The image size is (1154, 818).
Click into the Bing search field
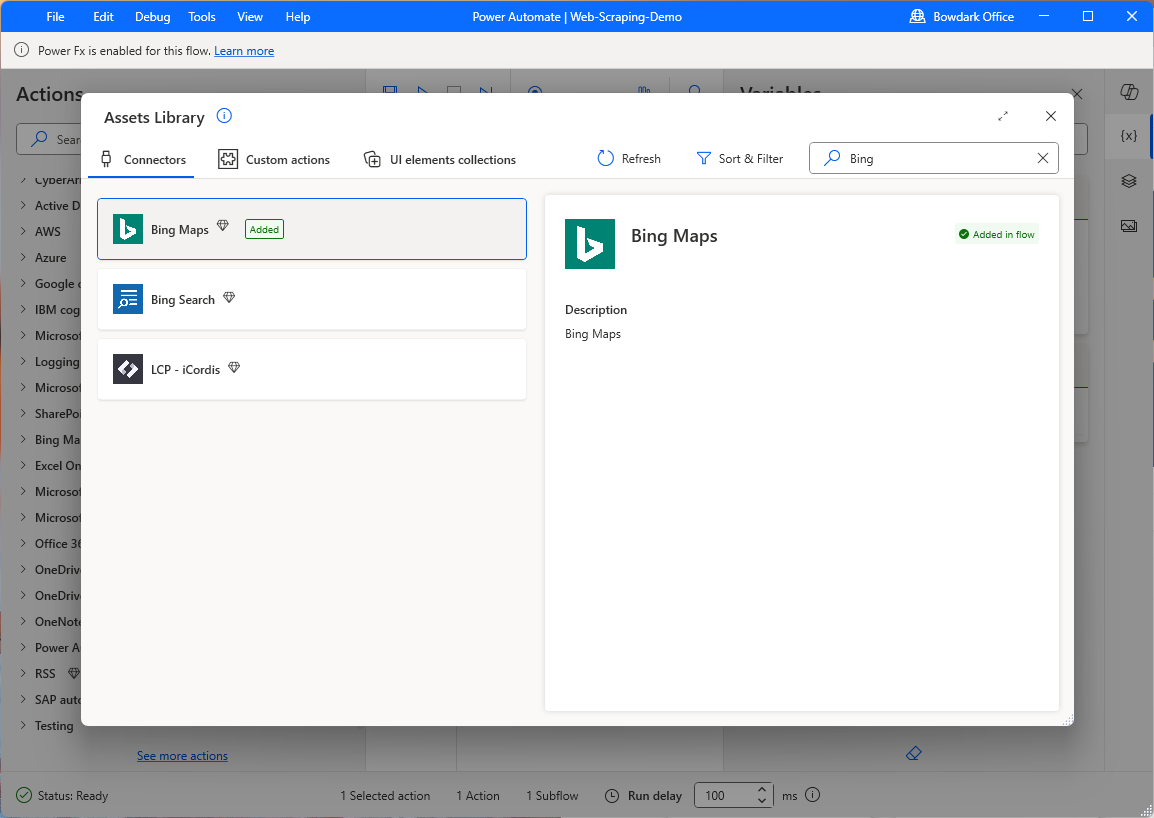[933, 158]
